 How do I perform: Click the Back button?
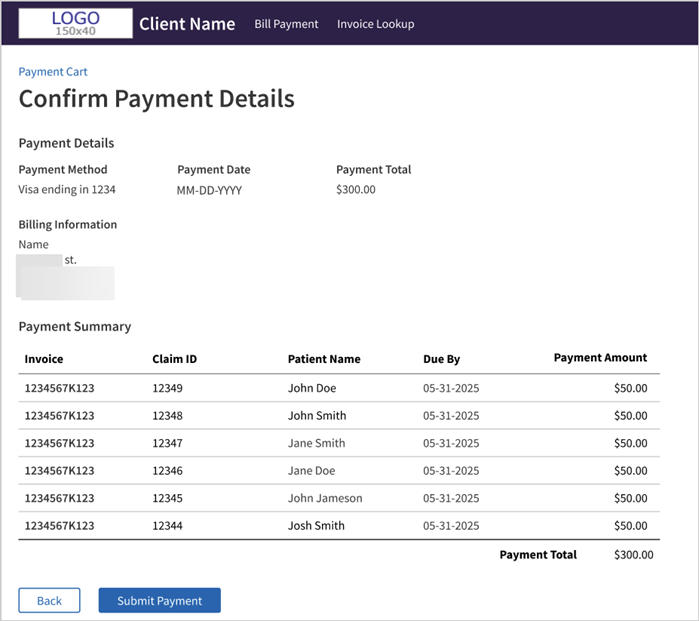(49, 600)
